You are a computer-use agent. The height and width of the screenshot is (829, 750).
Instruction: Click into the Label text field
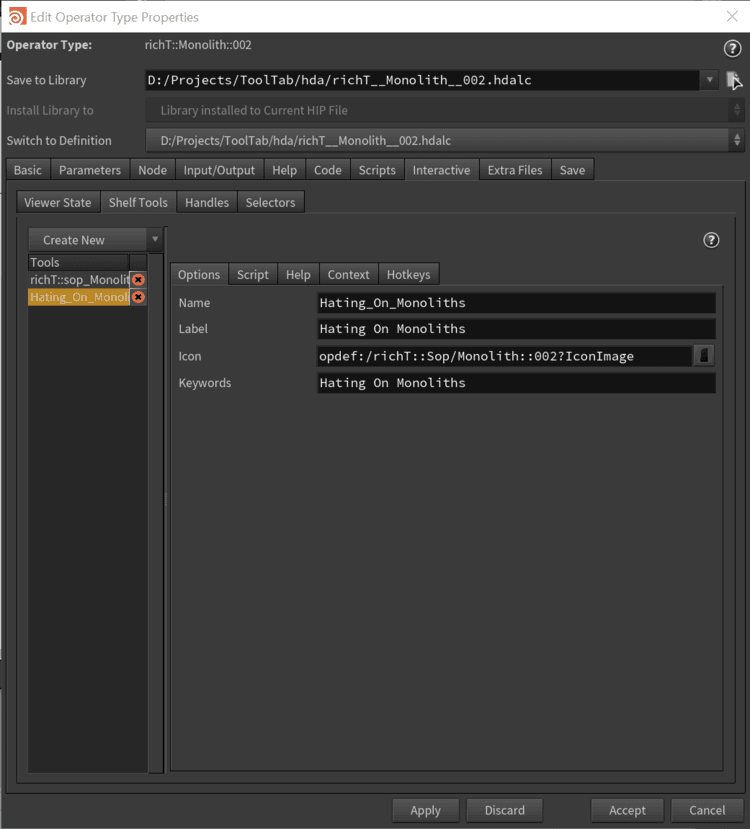[516, 329]
